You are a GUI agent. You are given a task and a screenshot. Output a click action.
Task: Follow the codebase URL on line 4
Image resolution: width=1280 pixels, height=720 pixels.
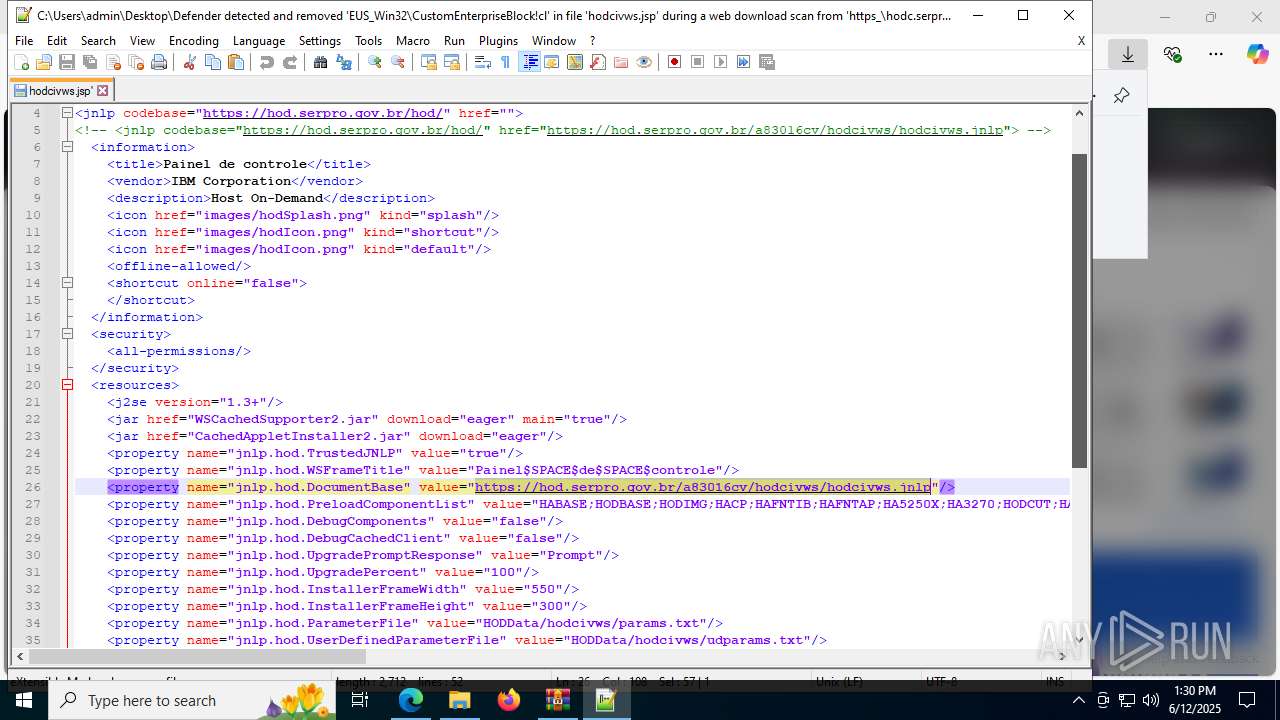pos(323,113)
